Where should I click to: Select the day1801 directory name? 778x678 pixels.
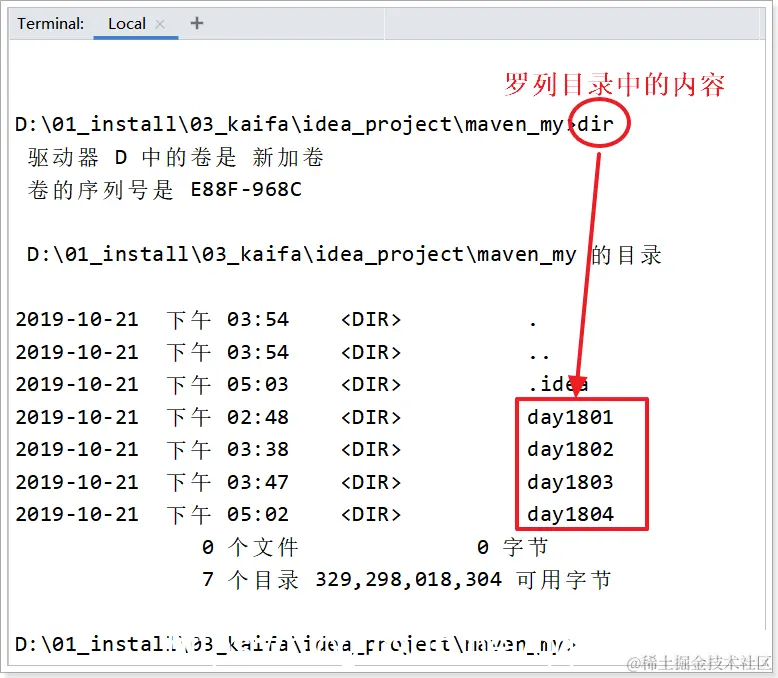click(x=570, y=417)
